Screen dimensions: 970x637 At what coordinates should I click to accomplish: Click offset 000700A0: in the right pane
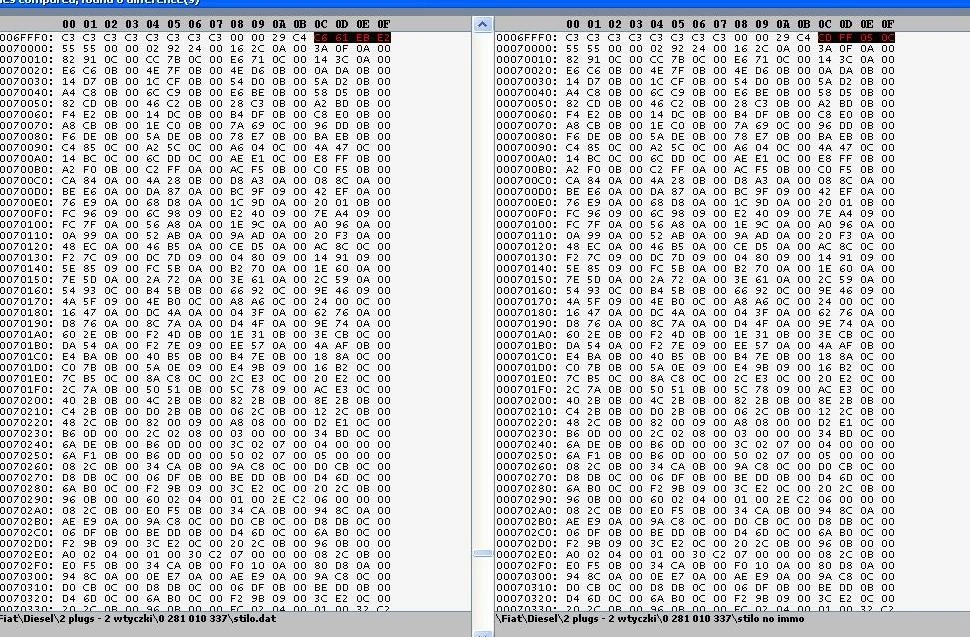click(x=526, y=158)
